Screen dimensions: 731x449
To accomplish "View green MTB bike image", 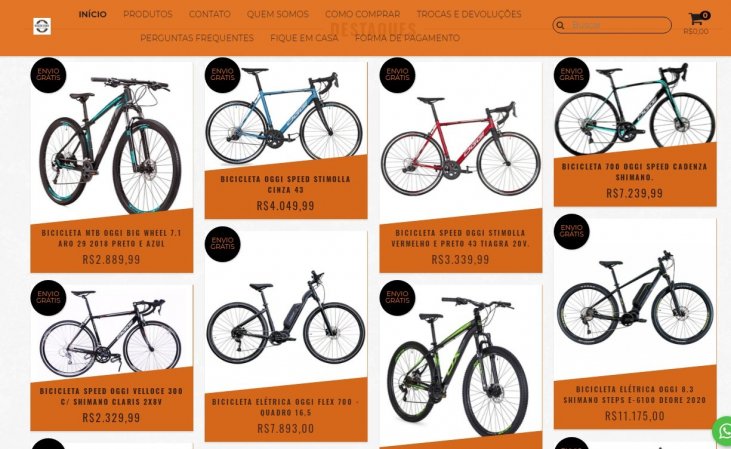I will 460,366.
